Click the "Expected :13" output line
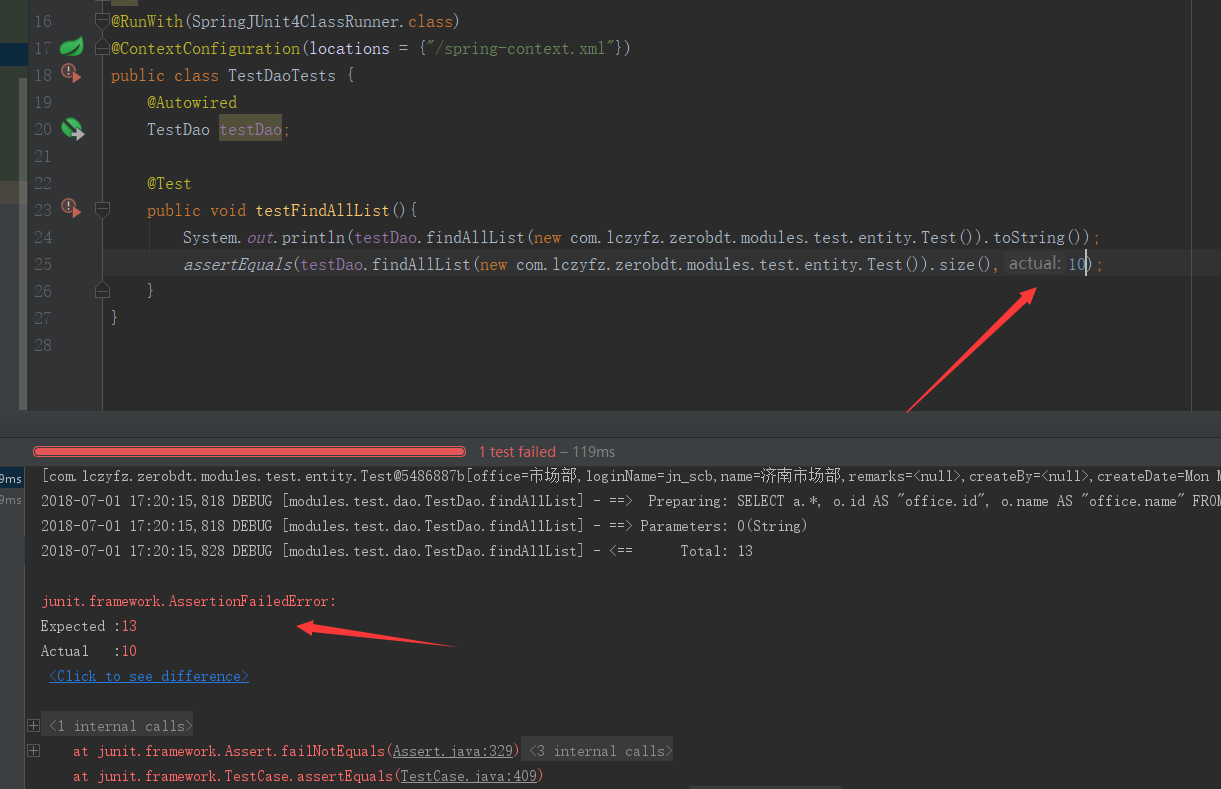The image size is (1221, 789). [x=89, y=626]
